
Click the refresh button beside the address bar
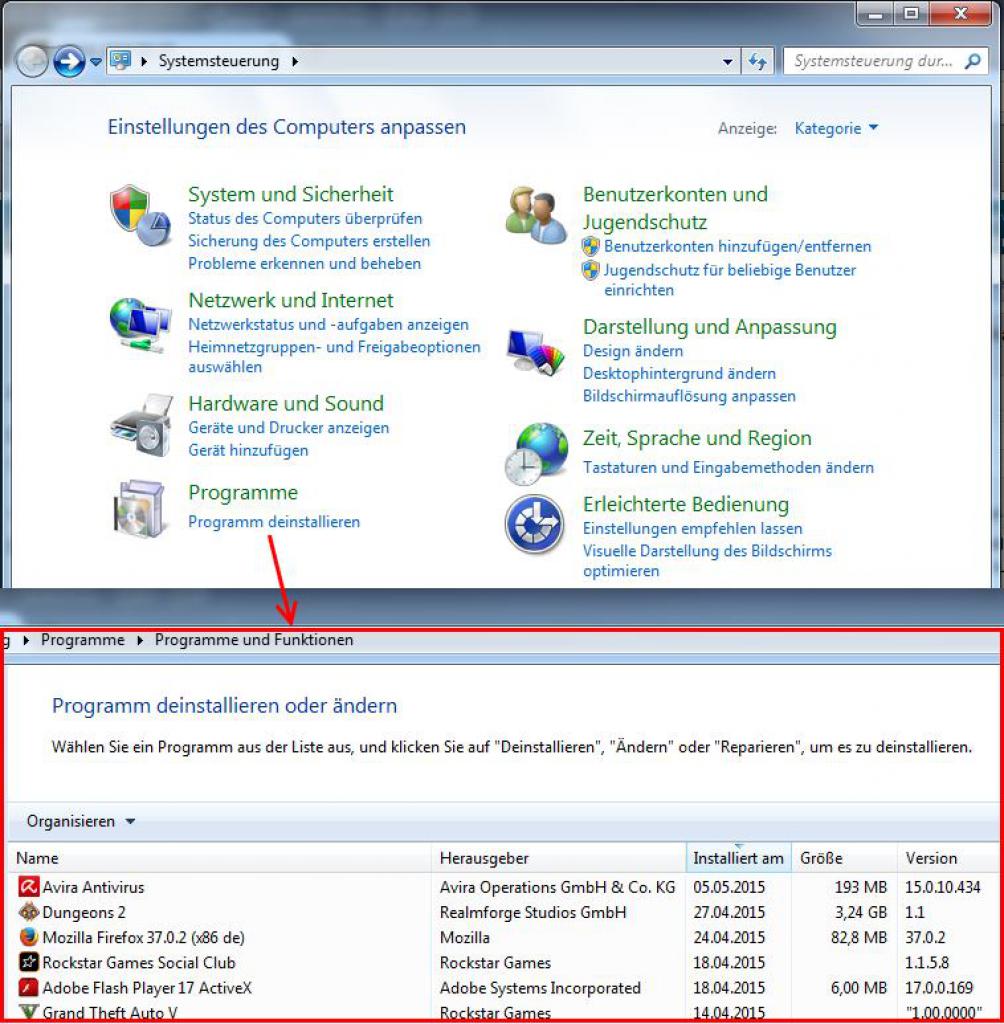(758, 61)
